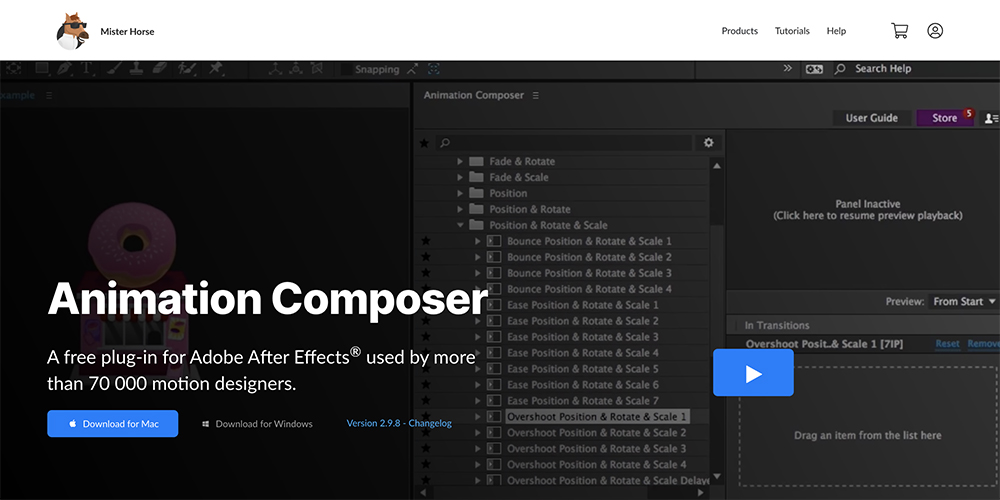The width and height of the screenshot is (1000, 500).
Task: Click the preset list scroll-down arrow
Action: [717, 476]
